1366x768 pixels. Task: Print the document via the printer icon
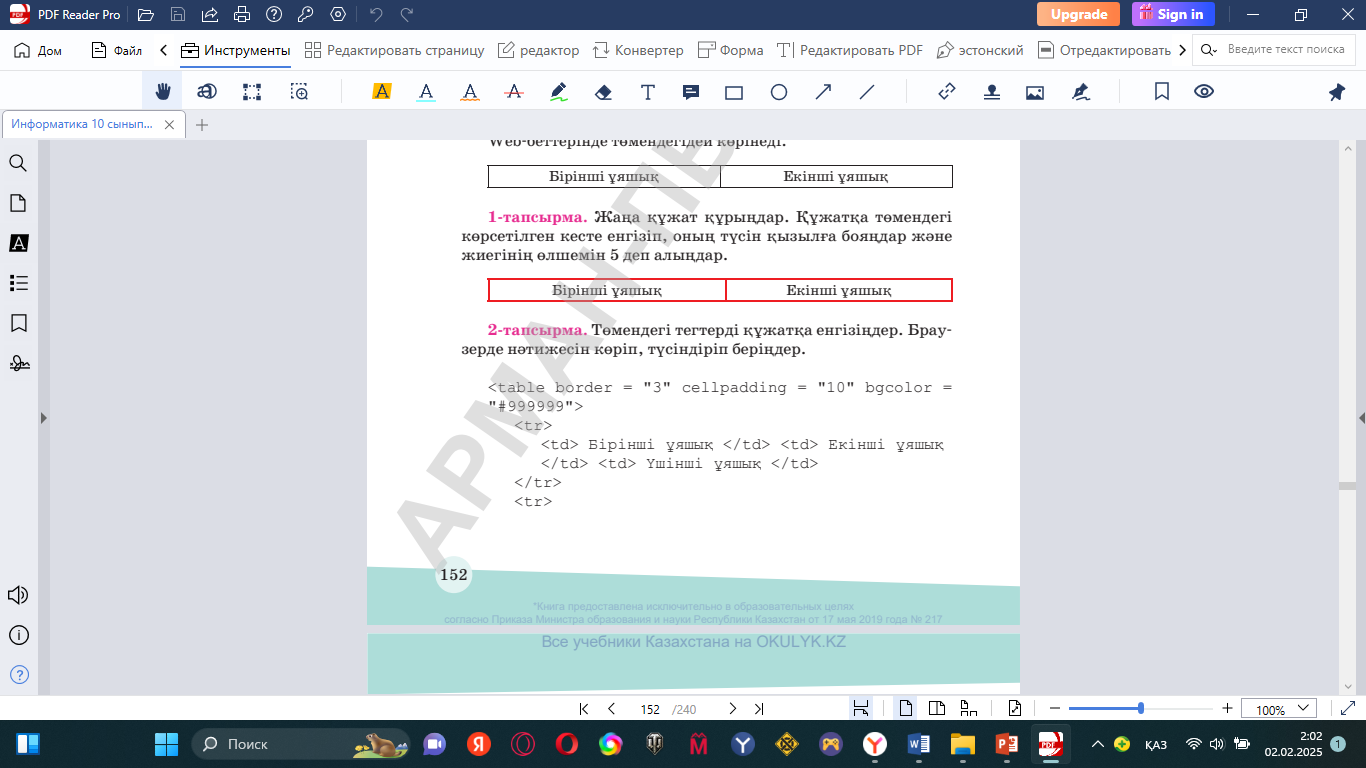241,15
